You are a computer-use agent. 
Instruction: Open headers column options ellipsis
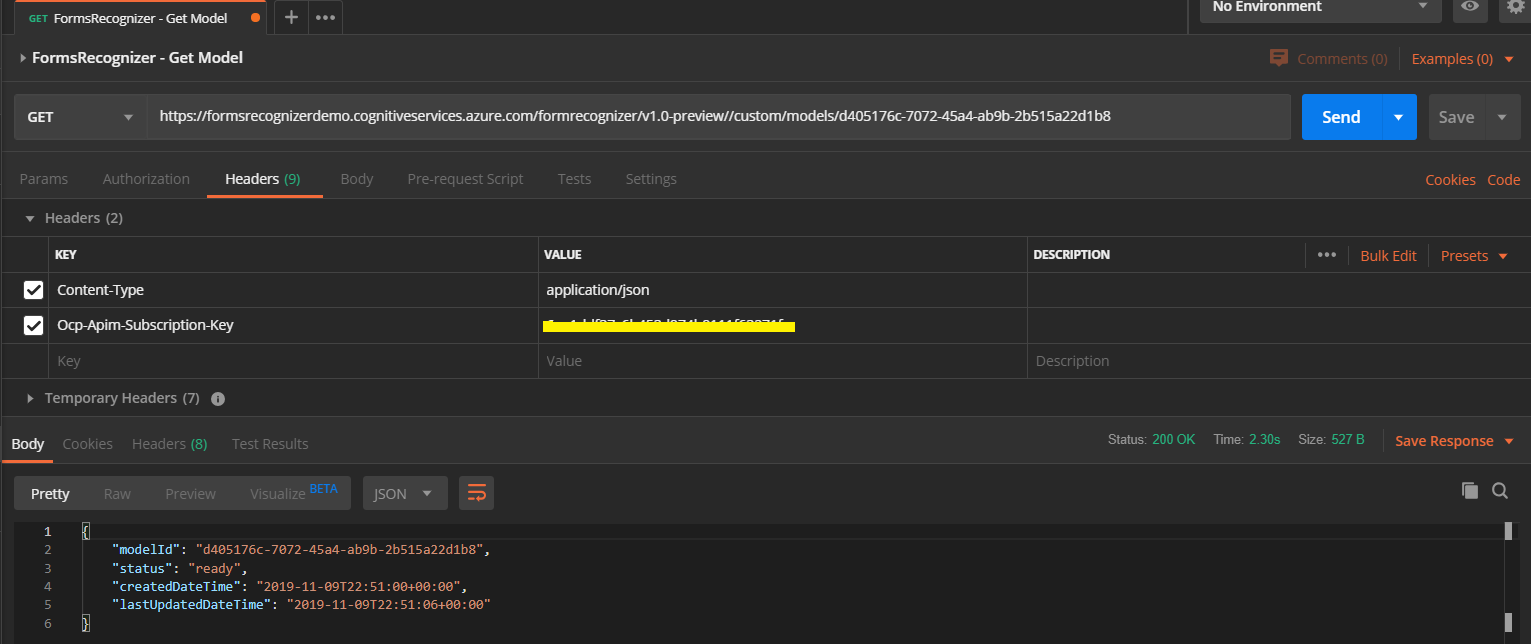(1327, 255)
